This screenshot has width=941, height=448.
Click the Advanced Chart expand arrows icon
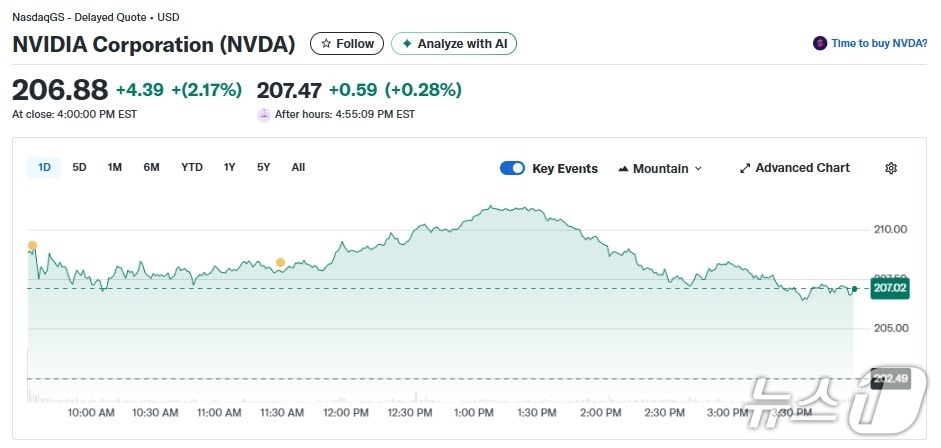745,168
